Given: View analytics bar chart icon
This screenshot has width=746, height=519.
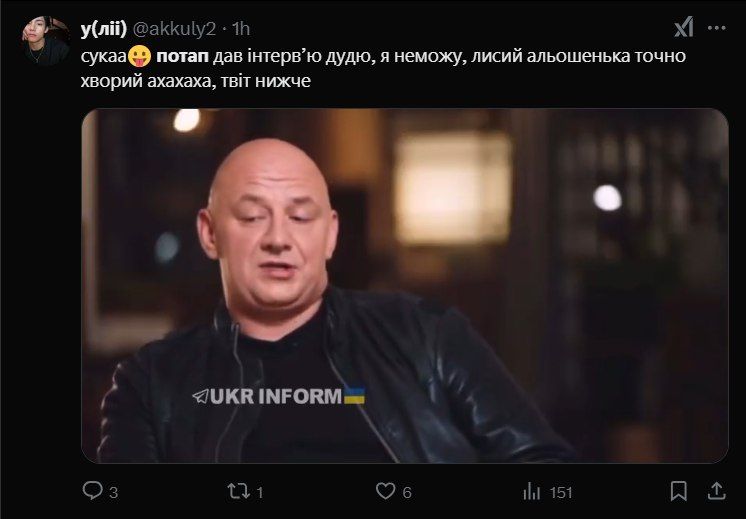Looking at the screenshot, I should point(531,491).
